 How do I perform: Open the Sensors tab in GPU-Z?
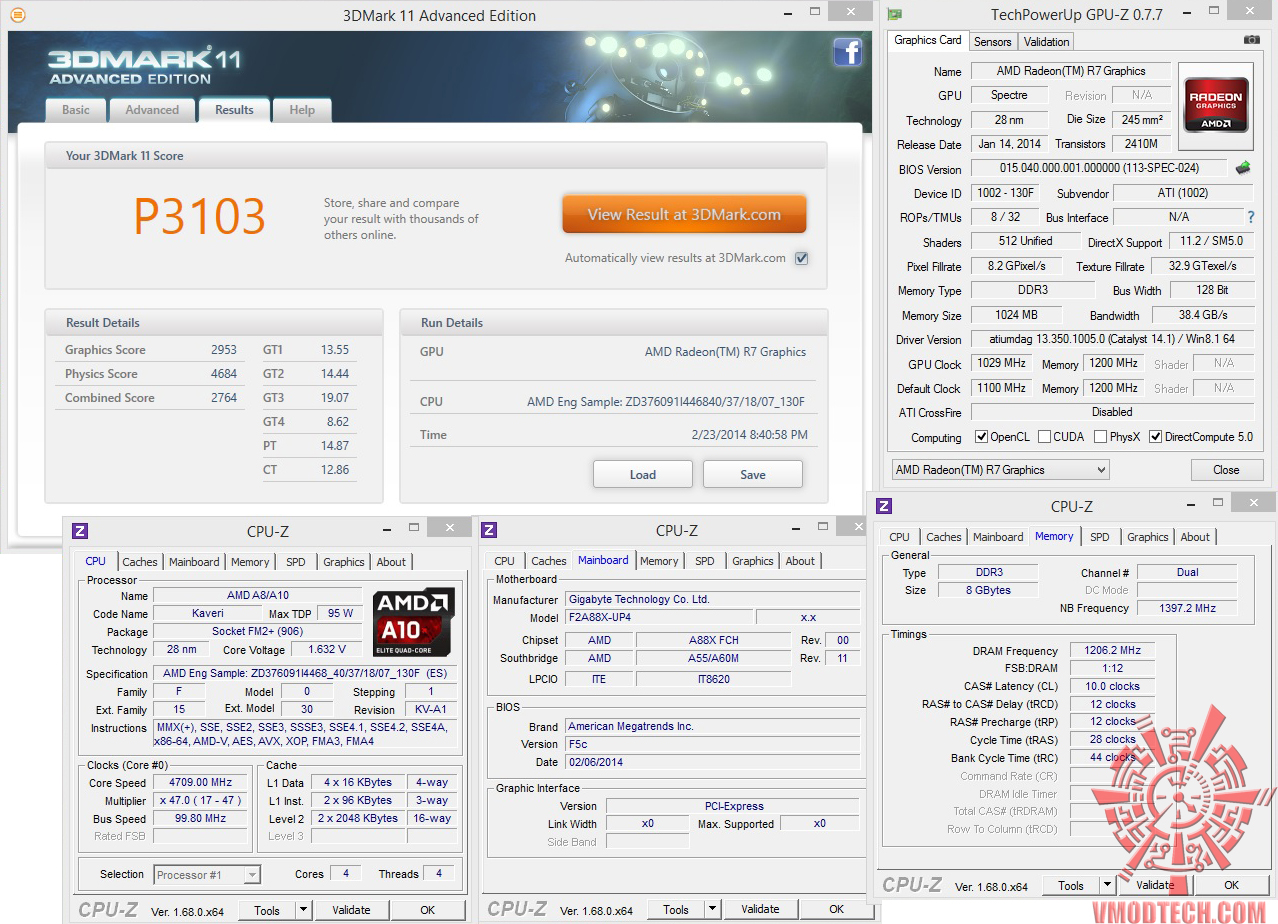coord(992,42)
